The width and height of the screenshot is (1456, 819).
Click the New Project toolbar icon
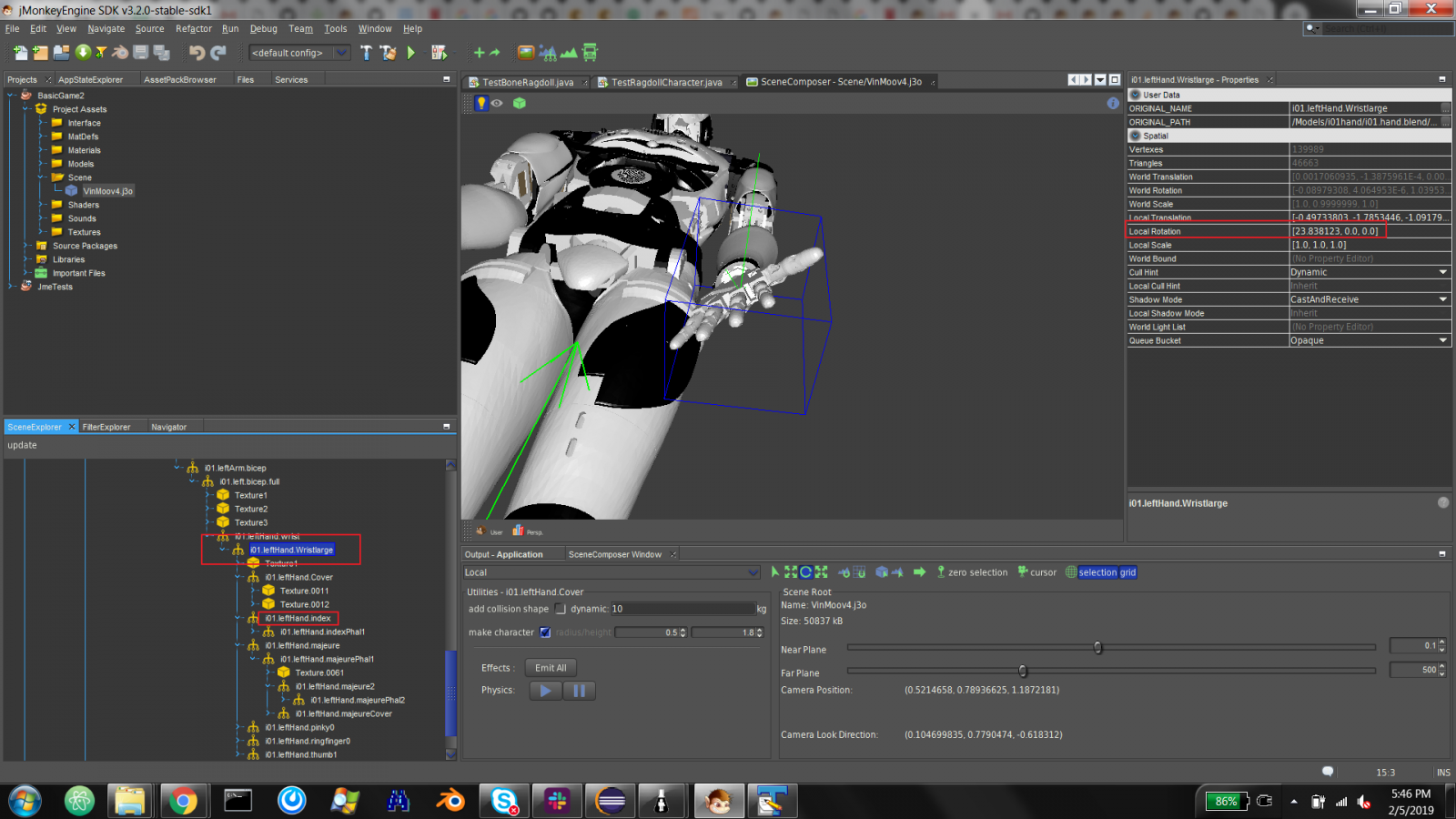(x=40, y=53)
